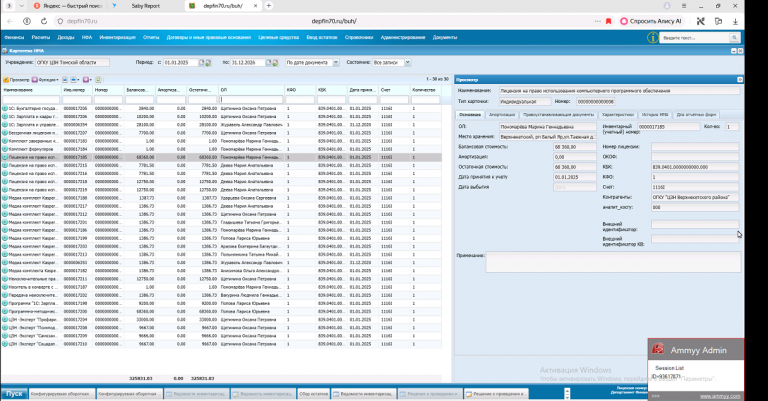
Task: Click the green refresh icon in grid toolbar
Action: [x=98, y=79]
